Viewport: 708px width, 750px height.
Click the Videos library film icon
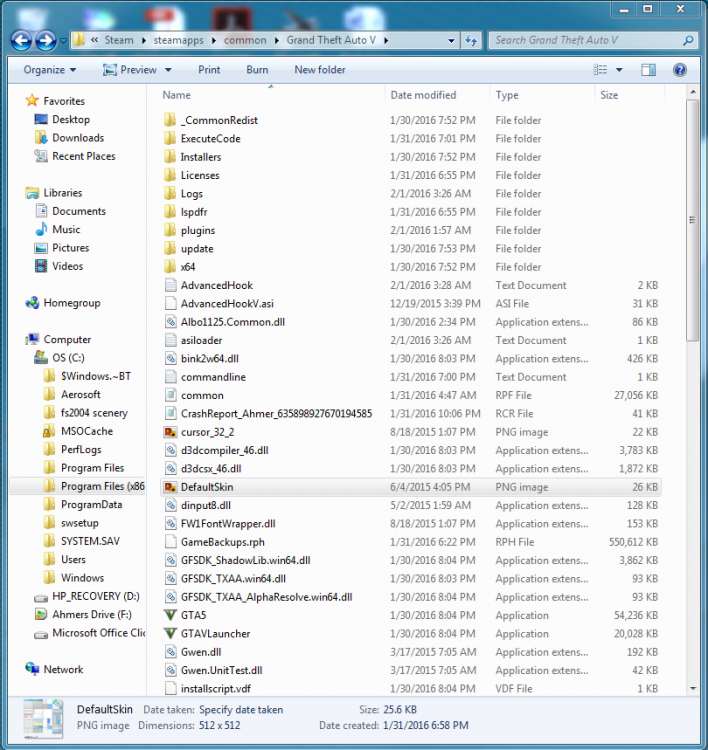pos(41,266)
